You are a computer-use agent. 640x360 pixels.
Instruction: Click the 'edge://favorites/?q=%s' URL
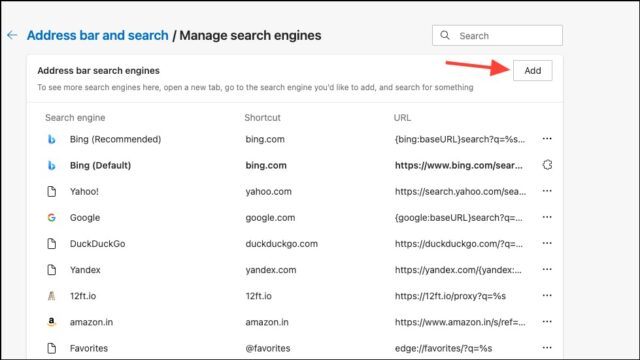click(x=443, y=348)
